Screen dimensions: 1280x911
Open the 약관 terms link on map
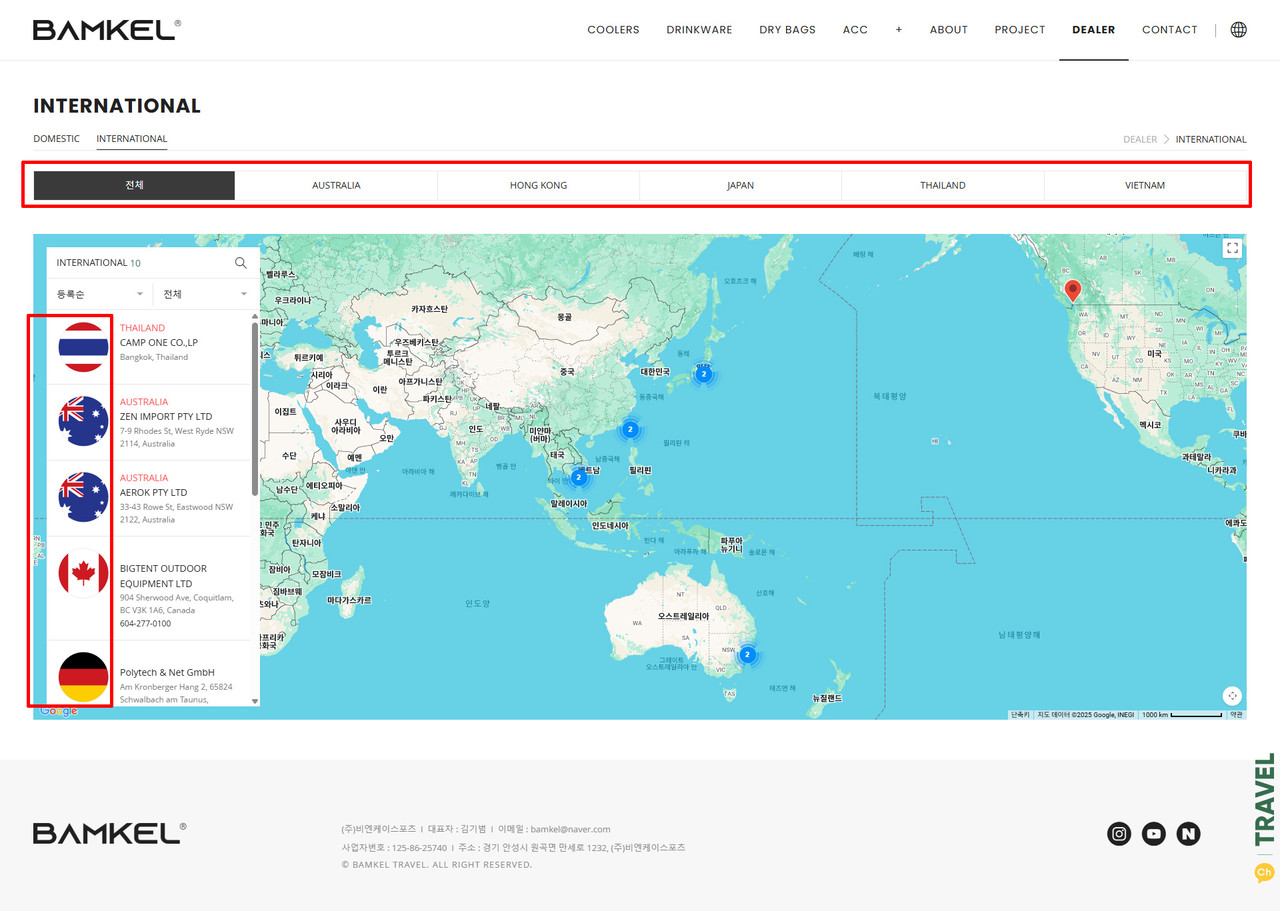coord(1236,714)
